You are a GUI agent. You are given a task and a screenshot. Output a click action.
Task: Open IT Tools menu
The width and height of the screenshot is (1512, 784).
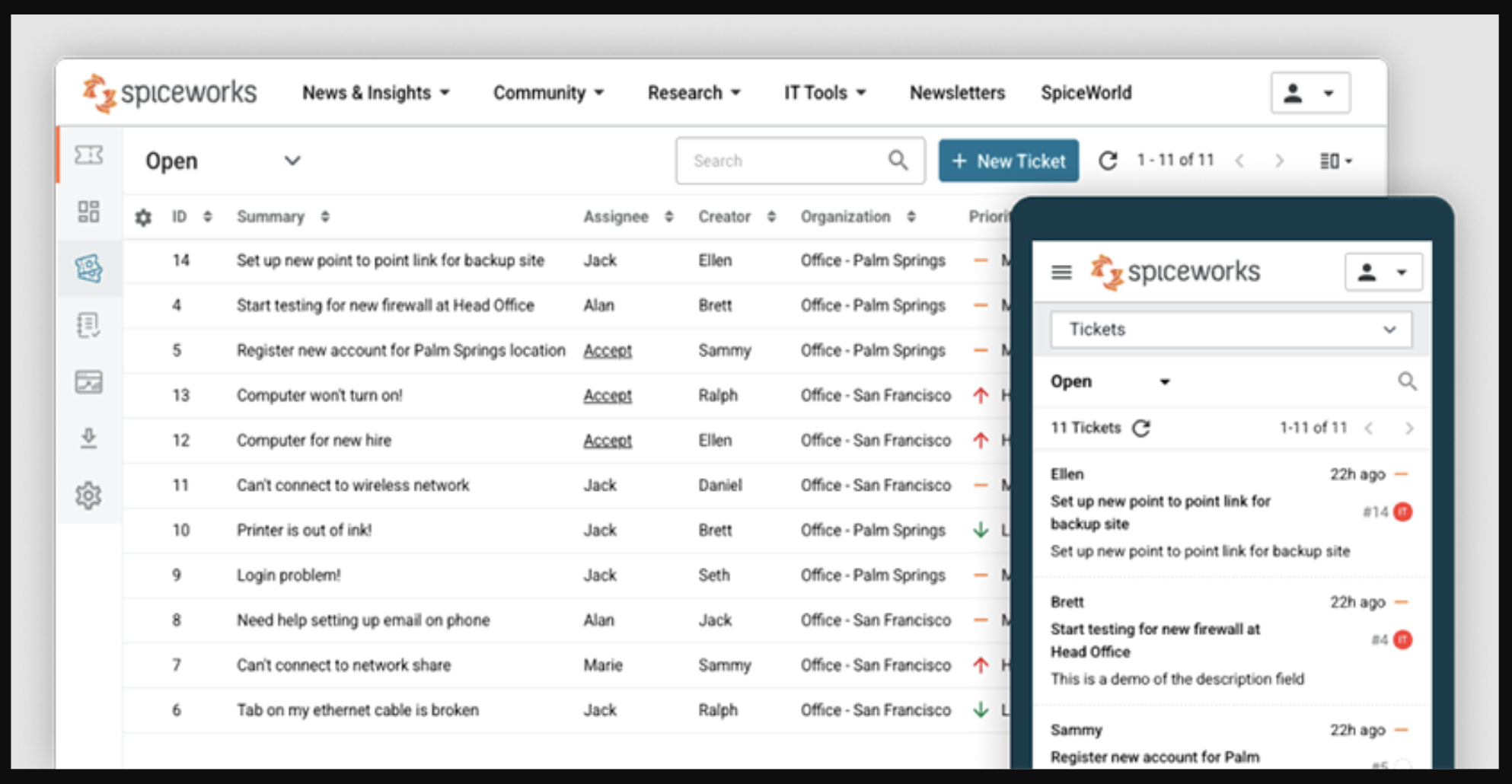pyautogui.click(x=825, y=93)
